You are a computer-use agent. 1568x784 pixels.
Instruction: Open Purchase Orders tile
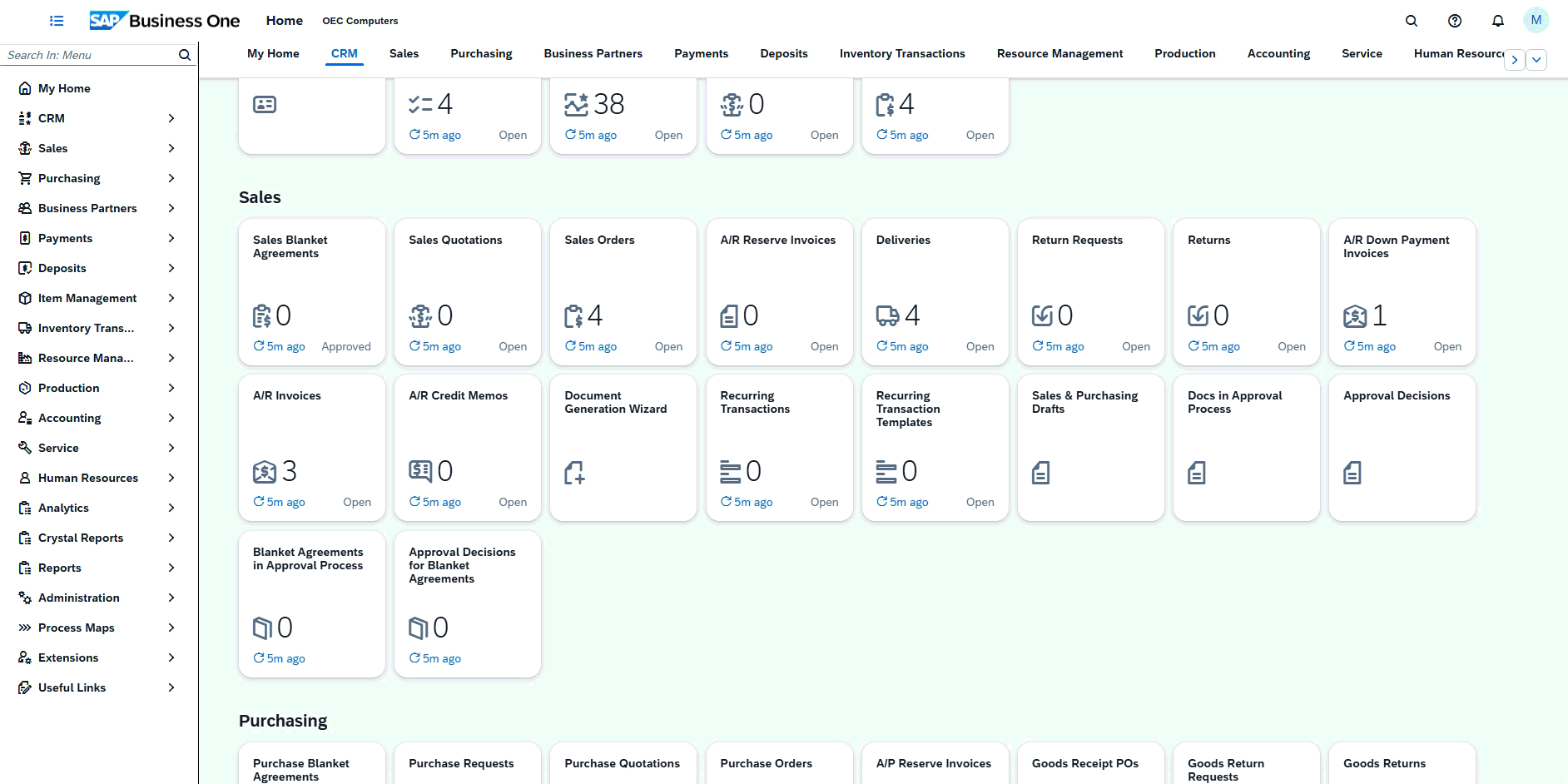point(779,763)
